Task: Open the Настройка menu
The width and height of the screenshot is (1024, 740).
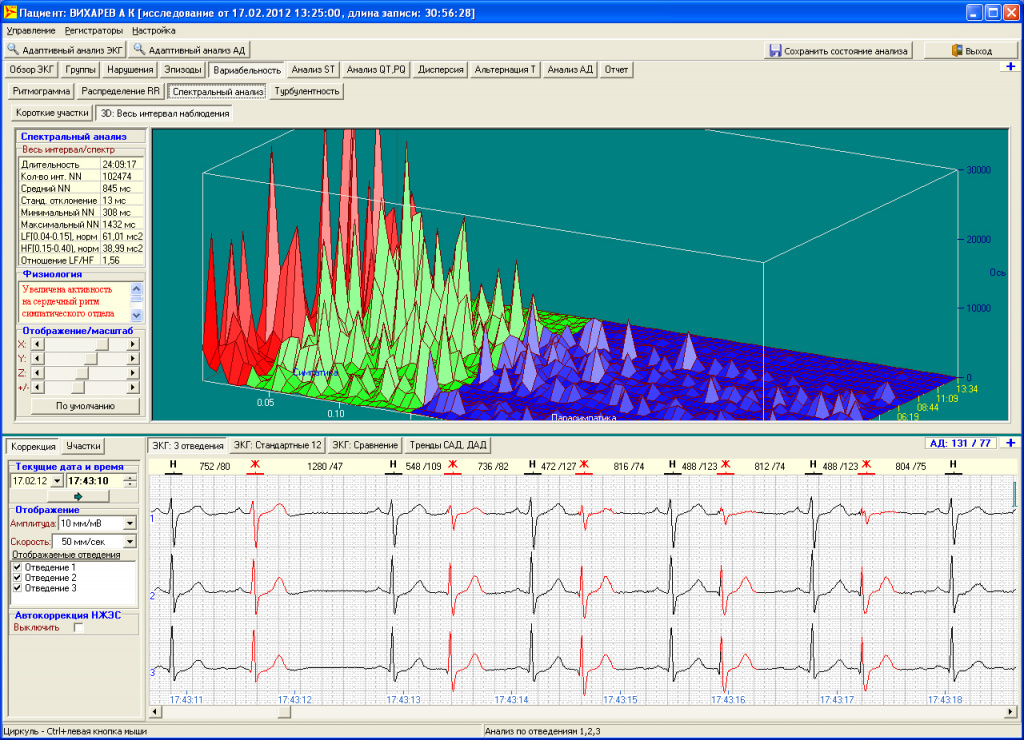Action: coord(153,31)
